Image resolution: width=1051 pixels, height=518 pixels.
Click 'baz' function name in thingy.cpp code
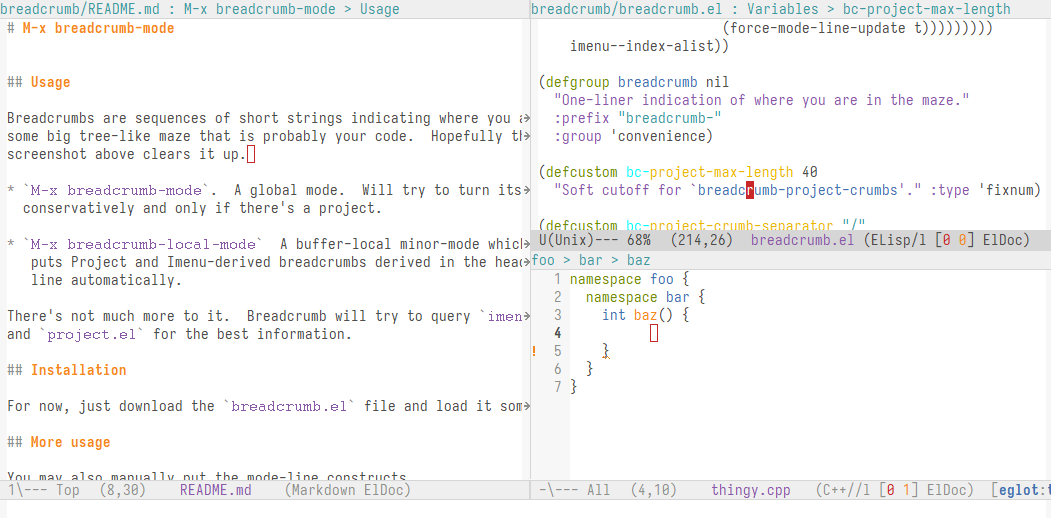coord(646,315)
